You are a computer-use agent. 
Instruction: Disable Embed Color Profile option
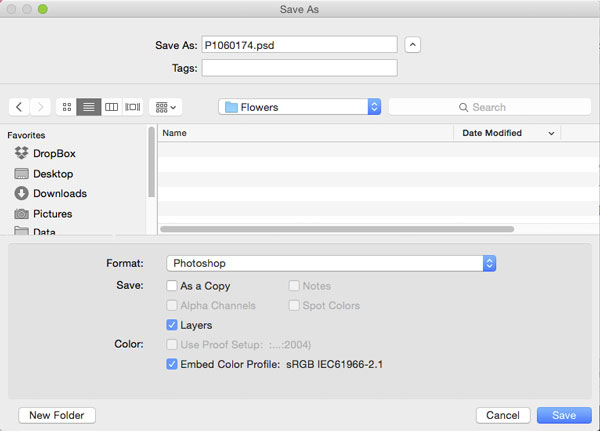[x=173, y=365]
